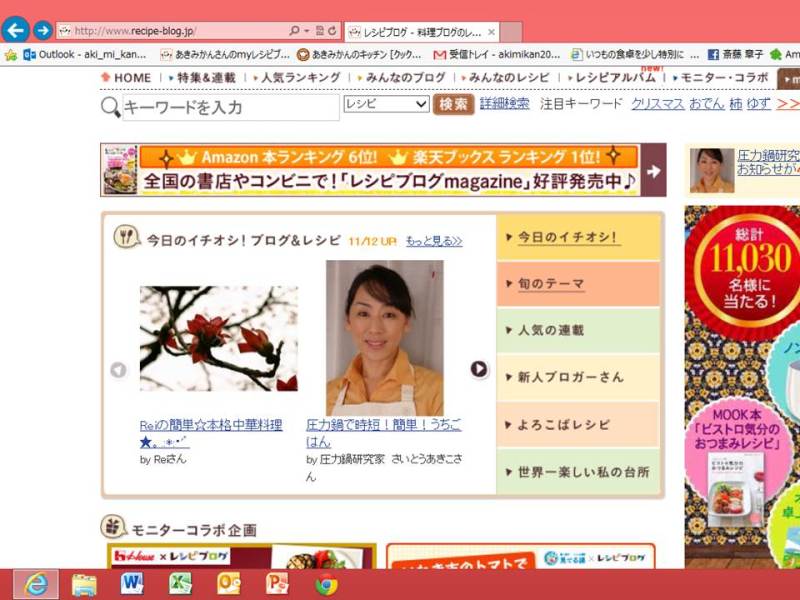
Task: Click the fork and knife 今日のイチオシ icon
Action: coord(126,237)
